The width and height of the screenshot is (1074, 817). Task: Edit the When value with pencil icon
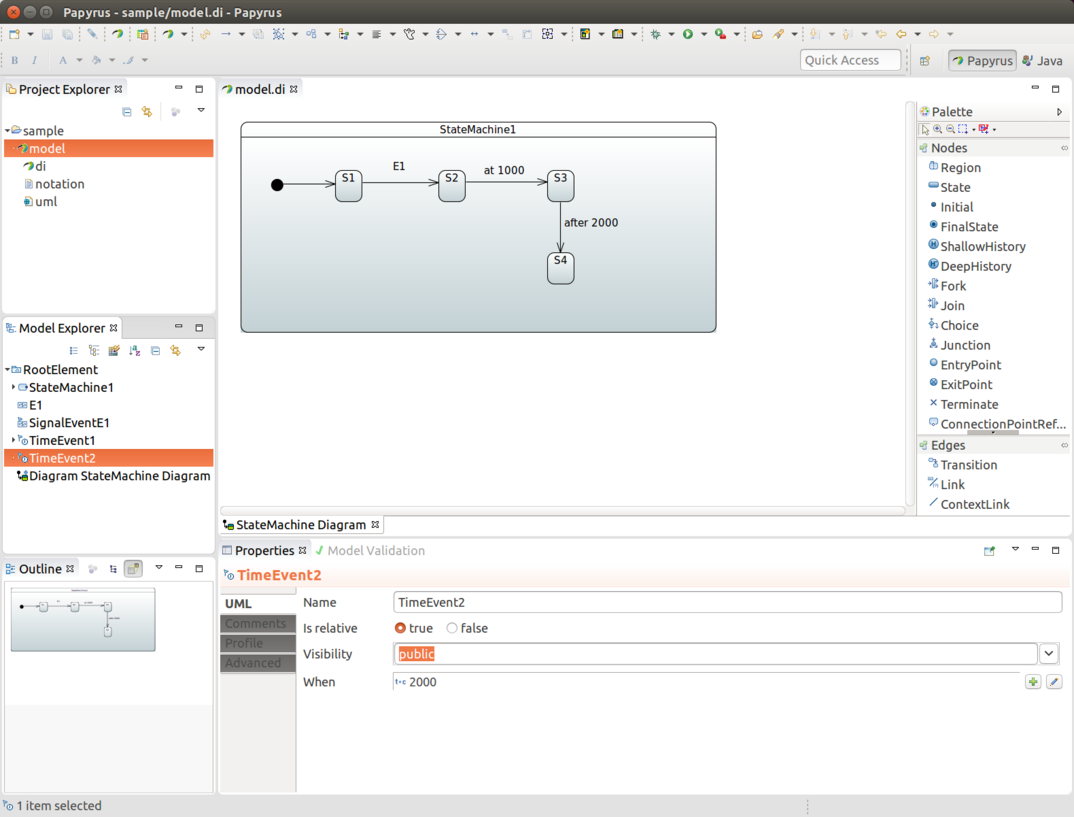pyautogui.click(x=1054, y=681)
